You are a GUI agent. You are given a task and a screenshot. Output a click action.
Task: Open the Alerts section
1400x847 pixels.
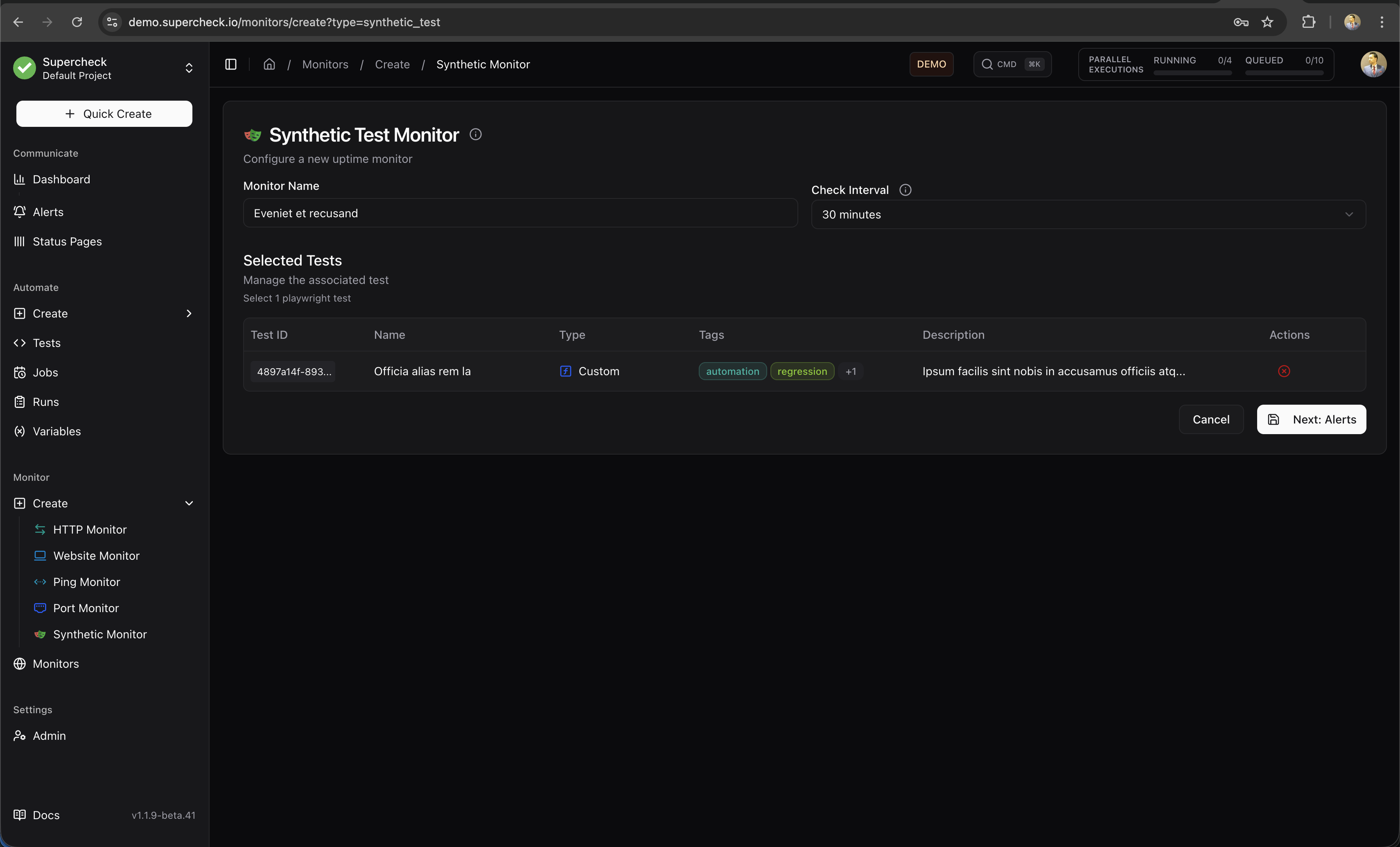coord(48,212)
